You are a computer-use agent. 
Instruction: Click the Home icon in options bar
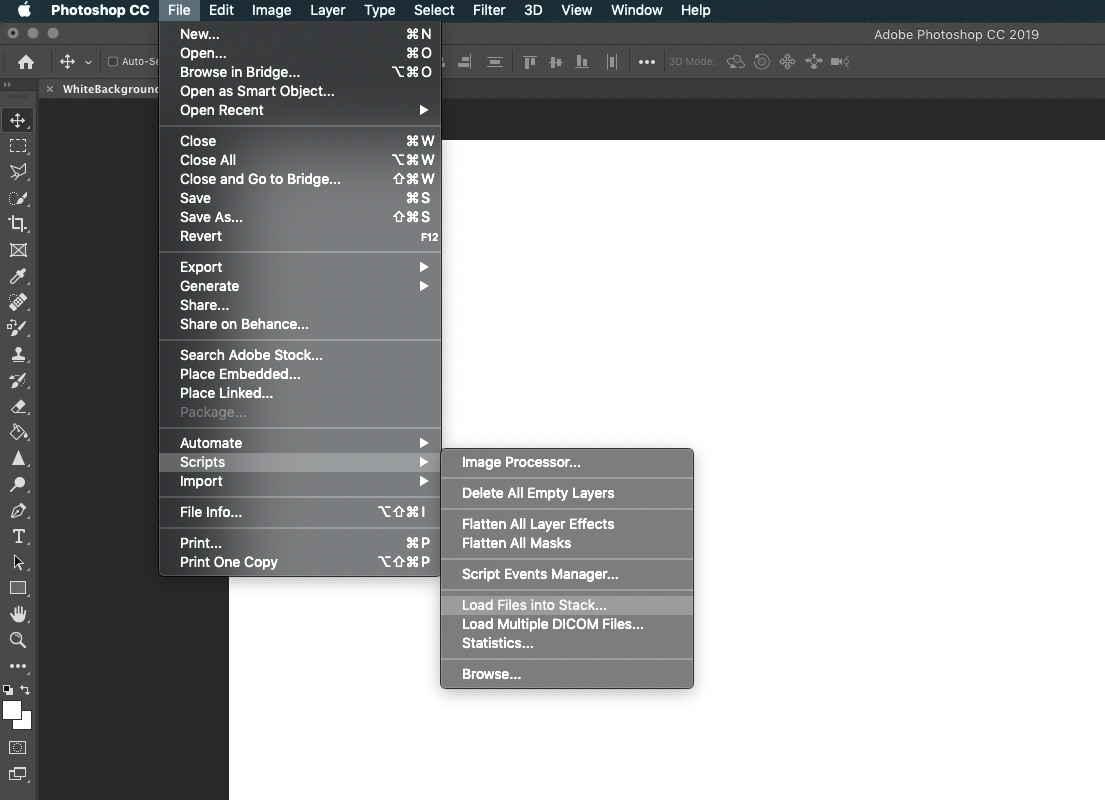[26, 62]
